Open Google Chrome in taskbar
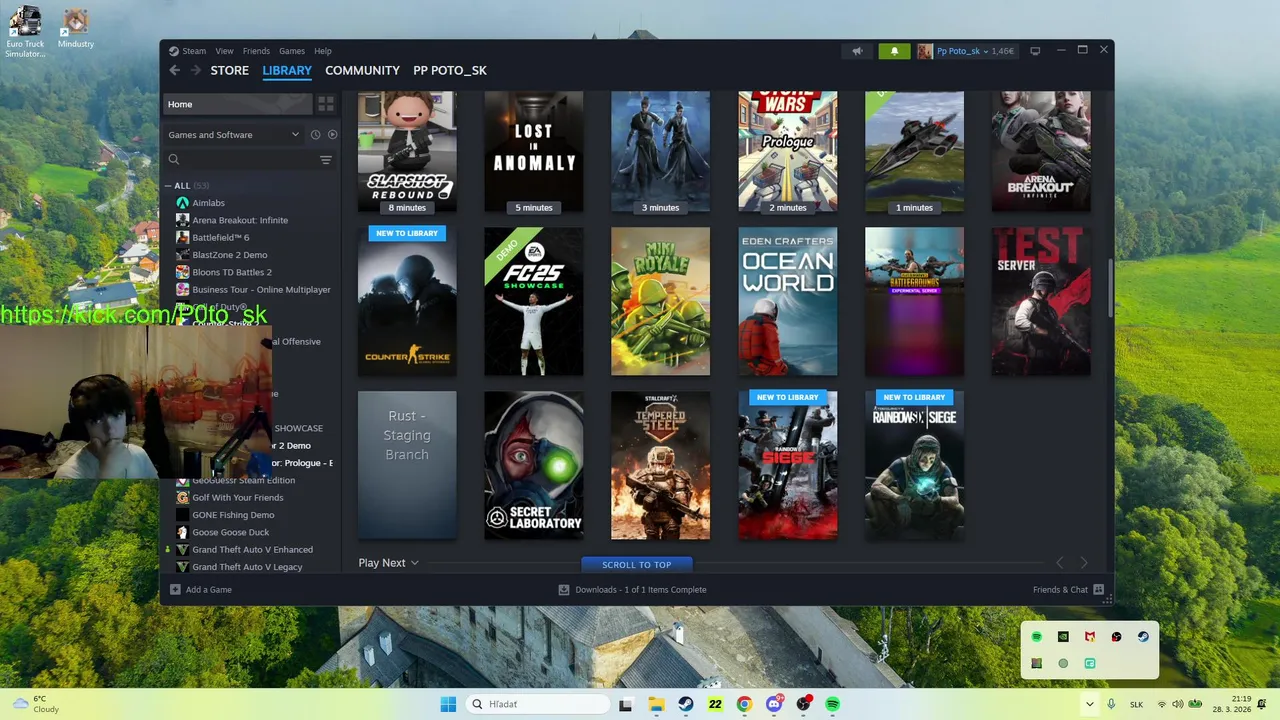The image size is (1280, 720). click(744, 704)
